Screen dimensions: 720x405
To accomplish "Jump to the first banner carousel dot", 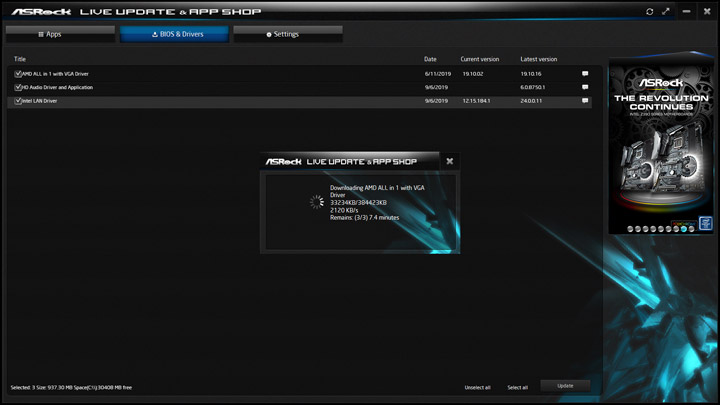I will coord(630,229).
